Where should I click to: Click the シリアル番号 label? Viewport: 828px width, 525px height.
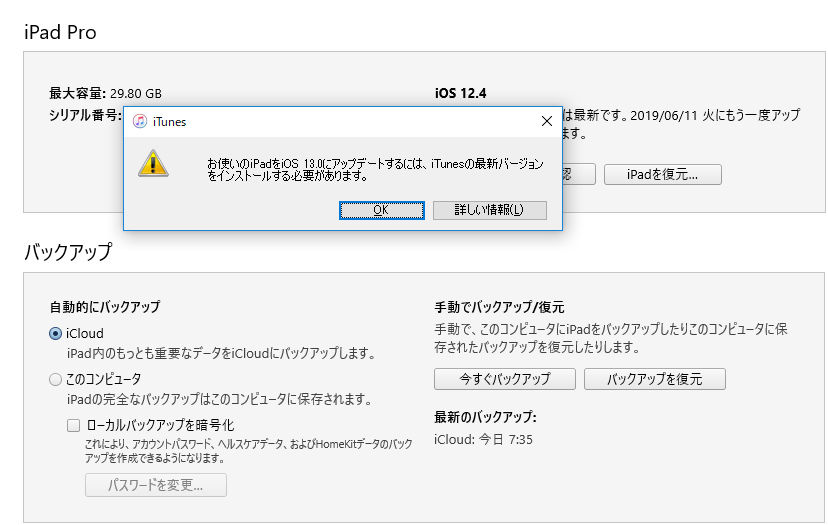click(86, 115)
